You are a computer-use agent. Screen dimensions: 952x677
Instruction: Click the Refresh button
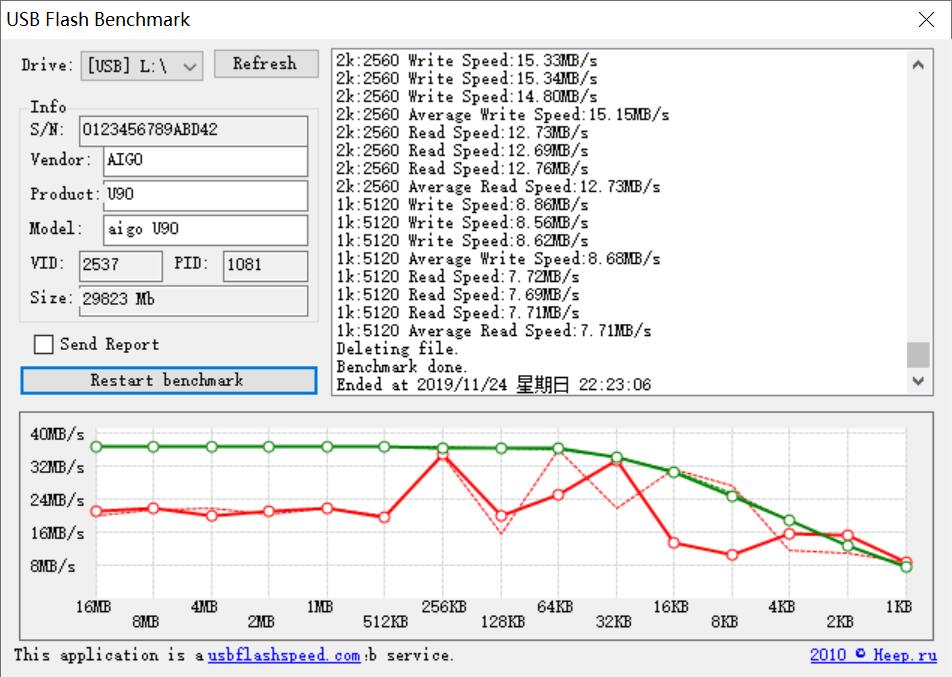point(265,64)
